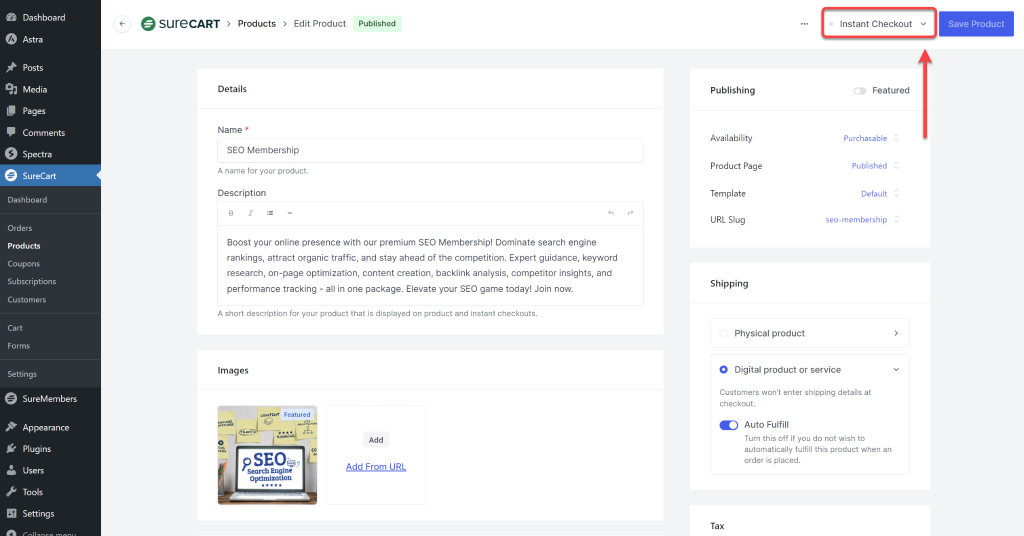
Task: Click the SureCart icon in sidebar
Action: point(11,176)
